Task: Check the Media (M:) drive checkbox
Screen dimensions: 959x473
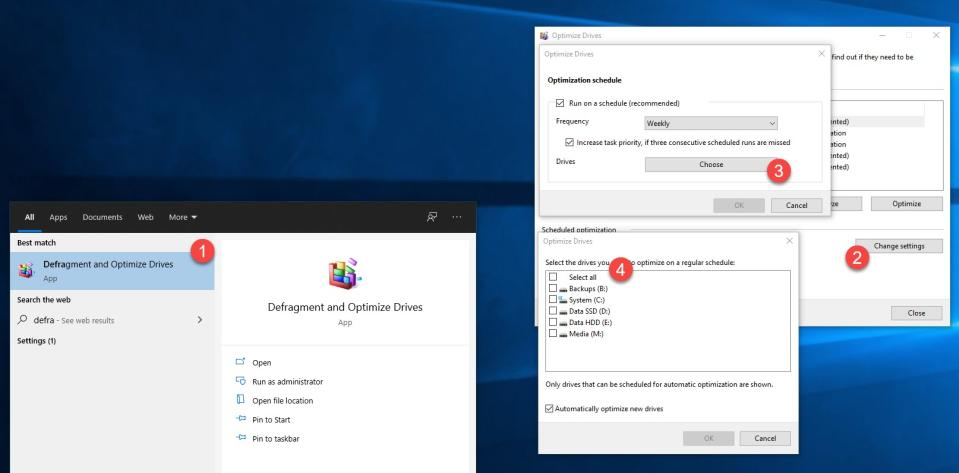Action: [553, 333]
